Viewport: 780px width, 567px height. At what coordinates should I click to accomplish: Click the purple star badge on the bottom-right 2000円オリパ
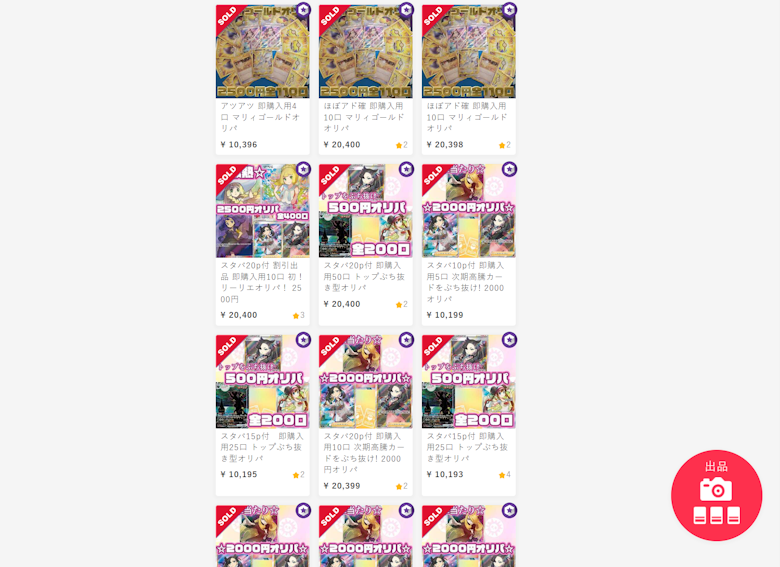point(509,510)
